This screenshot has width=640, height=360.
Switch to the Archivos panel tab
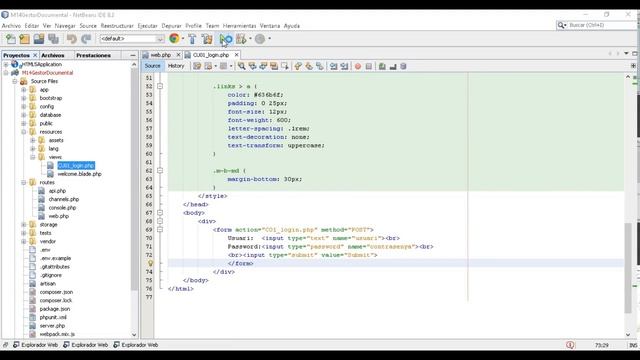[53, 55]
